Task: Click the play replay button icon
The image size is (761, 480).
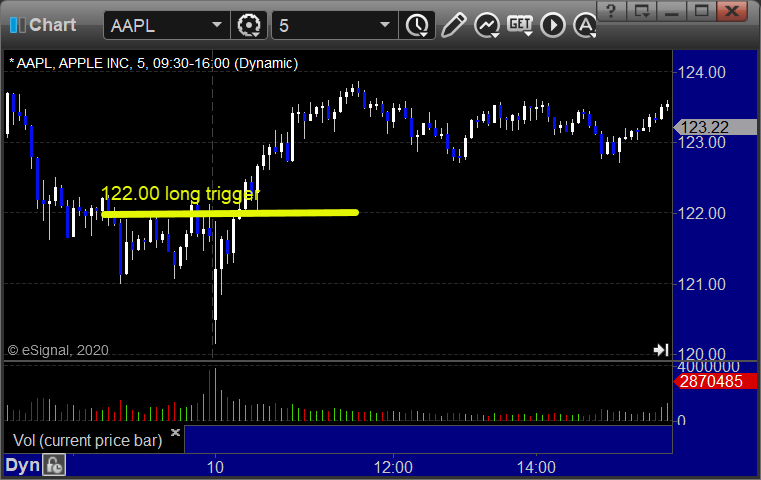Action: [x=553, y=25]
